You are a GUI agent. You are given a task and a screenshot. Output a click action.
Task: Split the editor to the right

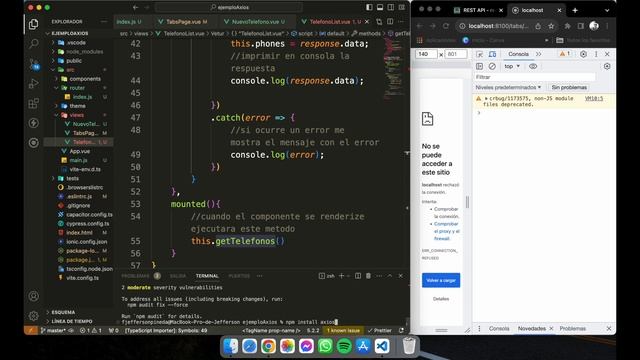pyautogui.click(x=390, y=21)
